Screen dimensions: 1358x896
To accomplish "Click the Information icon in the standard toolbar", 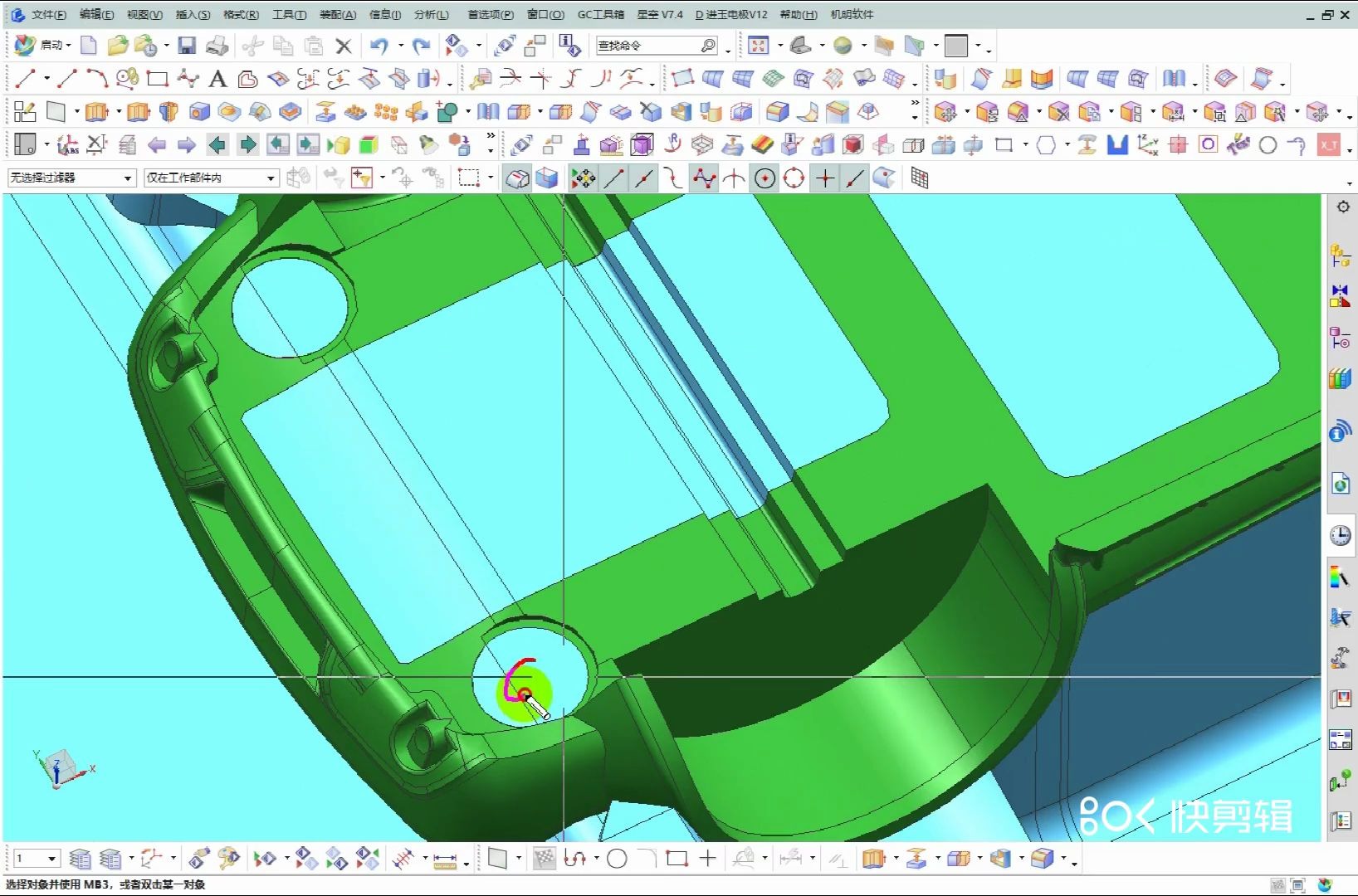I will tap(569, 46).
